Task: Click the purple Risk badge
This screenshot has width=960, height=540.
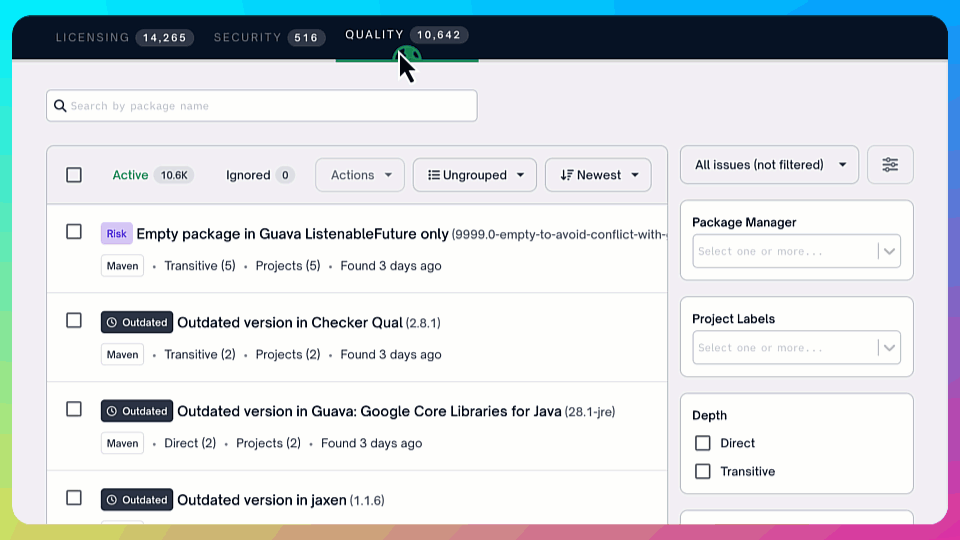Action: (x=116, y=234)
